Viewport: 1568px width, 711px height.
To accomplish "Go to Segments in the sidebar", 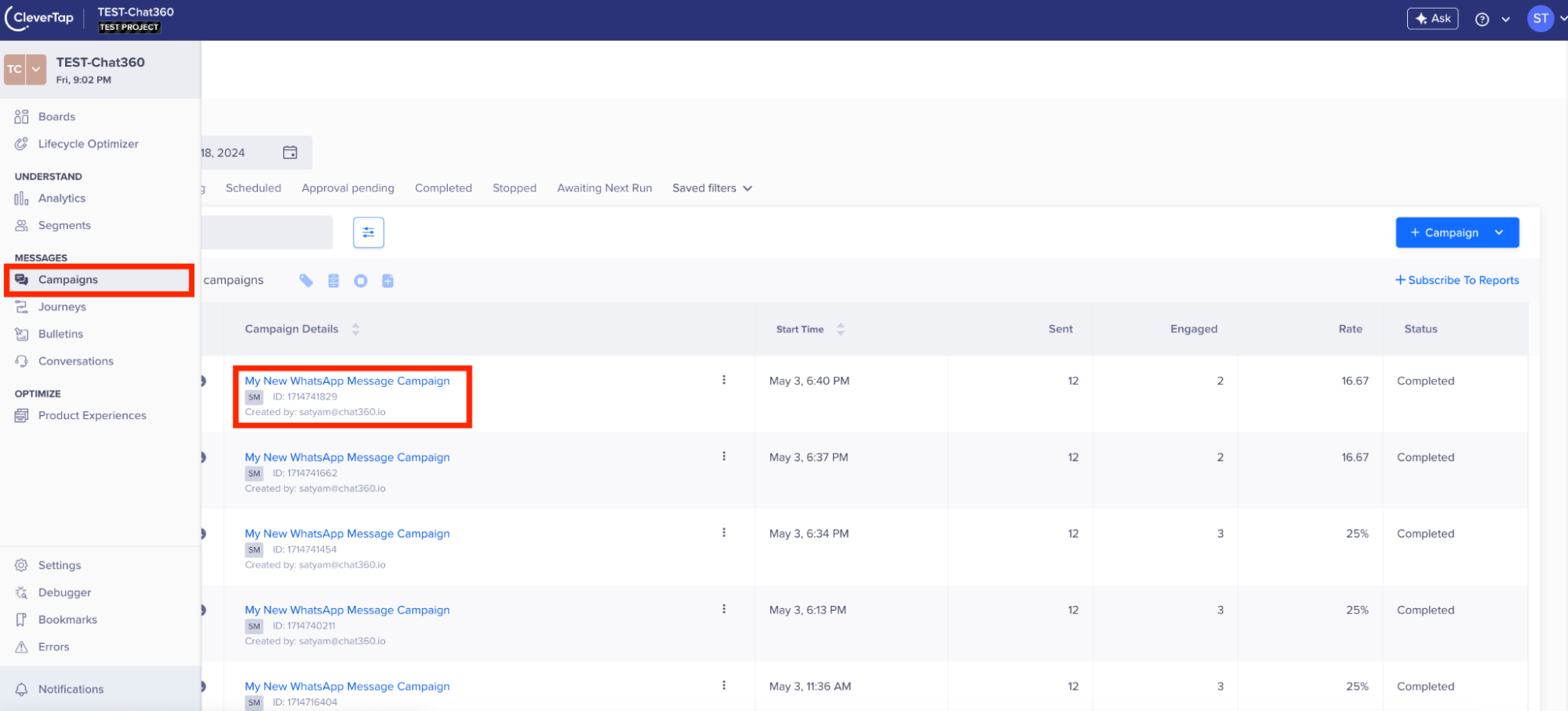I will pos(64,225).
